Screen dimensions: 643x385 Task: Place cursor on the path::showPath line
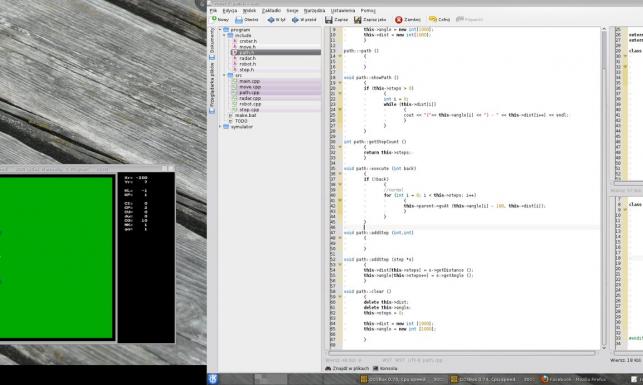pos(371,77)
